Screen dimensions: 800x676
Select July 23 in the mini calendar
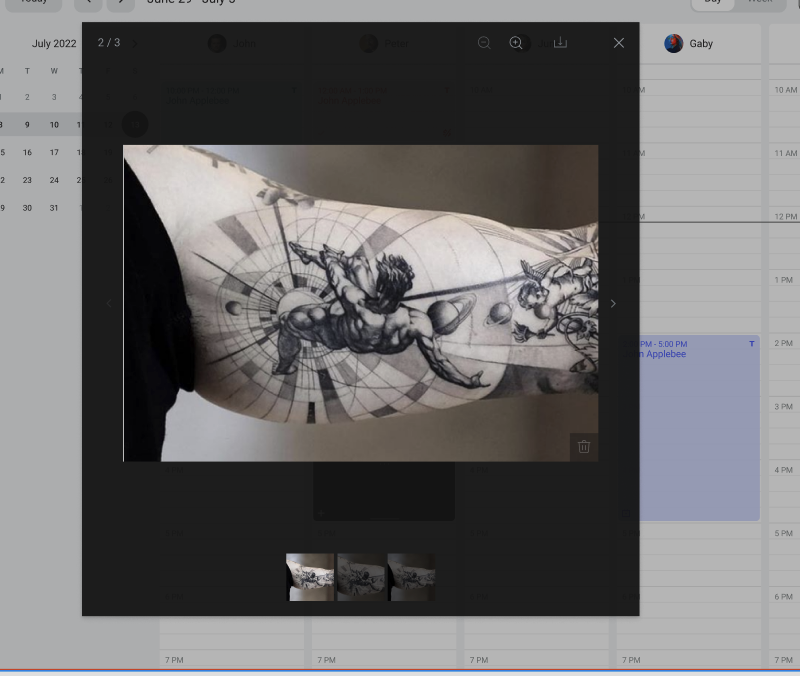coord(27,180)
